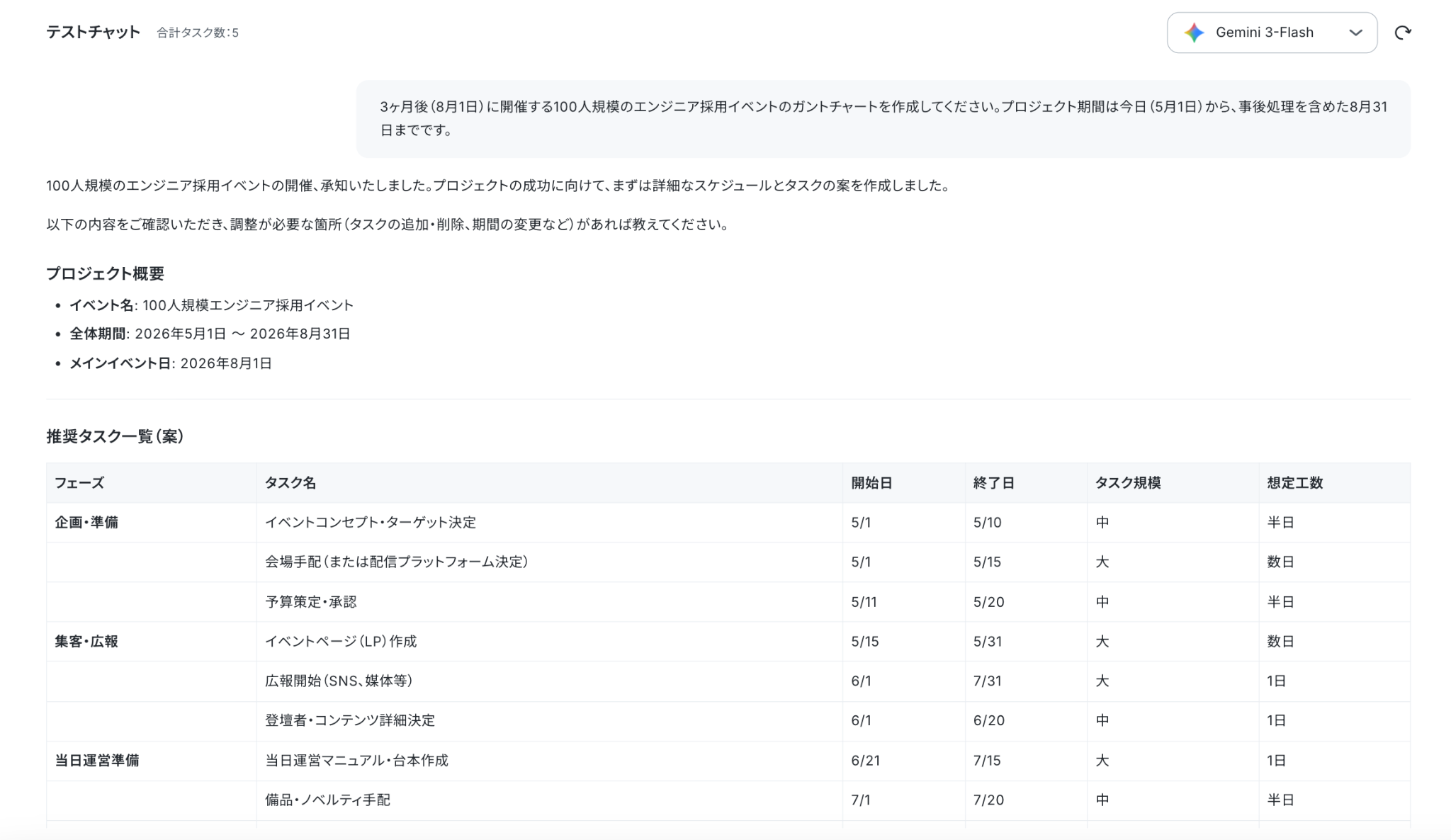Click the end date "6/20"

tap(989, 721)
